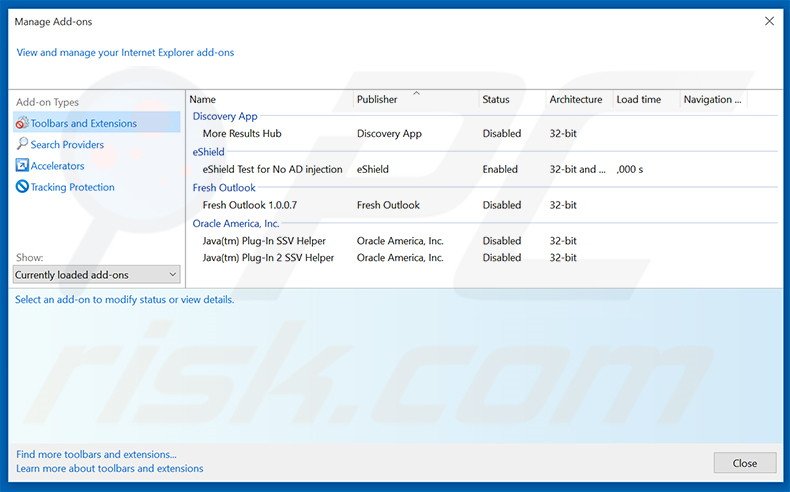Close the Manage Add-ons window with X
Image resolution: width=790 pixels, height=492 pixels.
(769, 21)
